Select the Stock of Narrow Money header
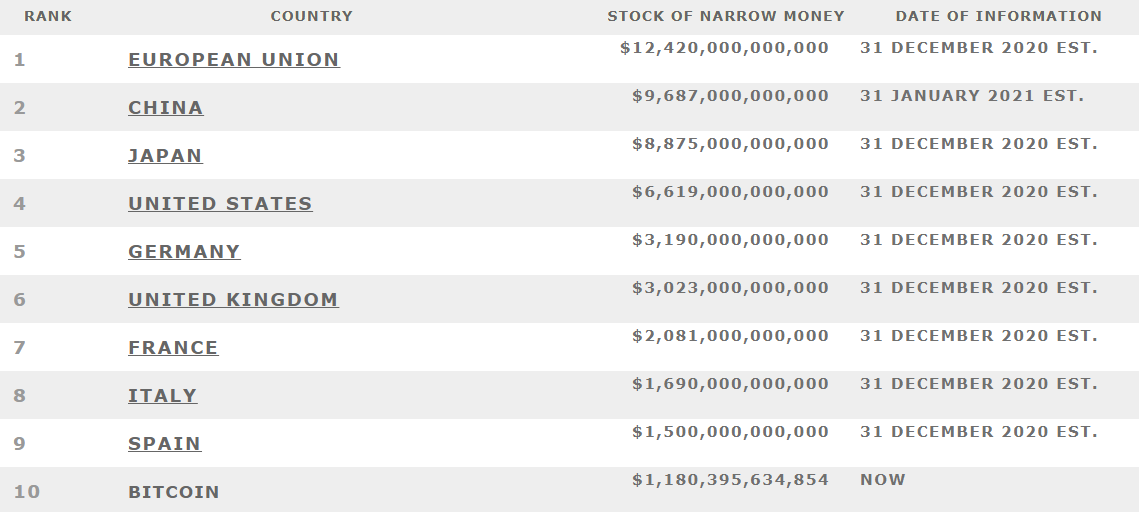The width and height of the screenshot is (1139, 512). click(x=726, y=16)
